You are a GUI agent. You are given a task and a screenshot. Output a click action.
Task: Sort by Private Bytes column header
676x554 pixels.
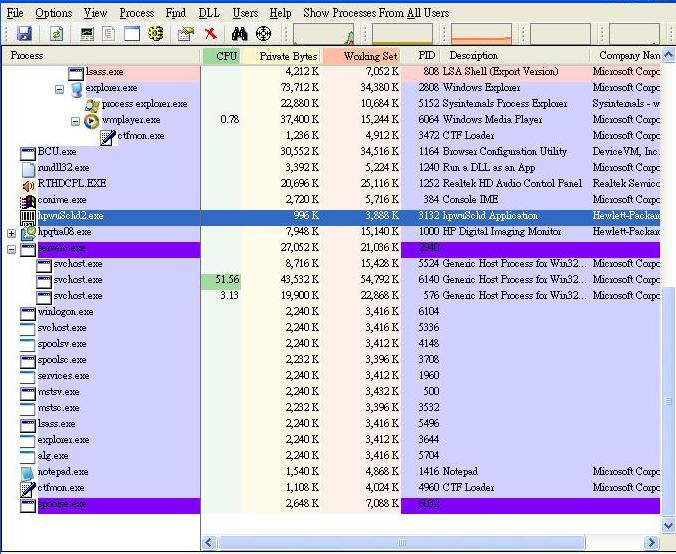point(282,56)
